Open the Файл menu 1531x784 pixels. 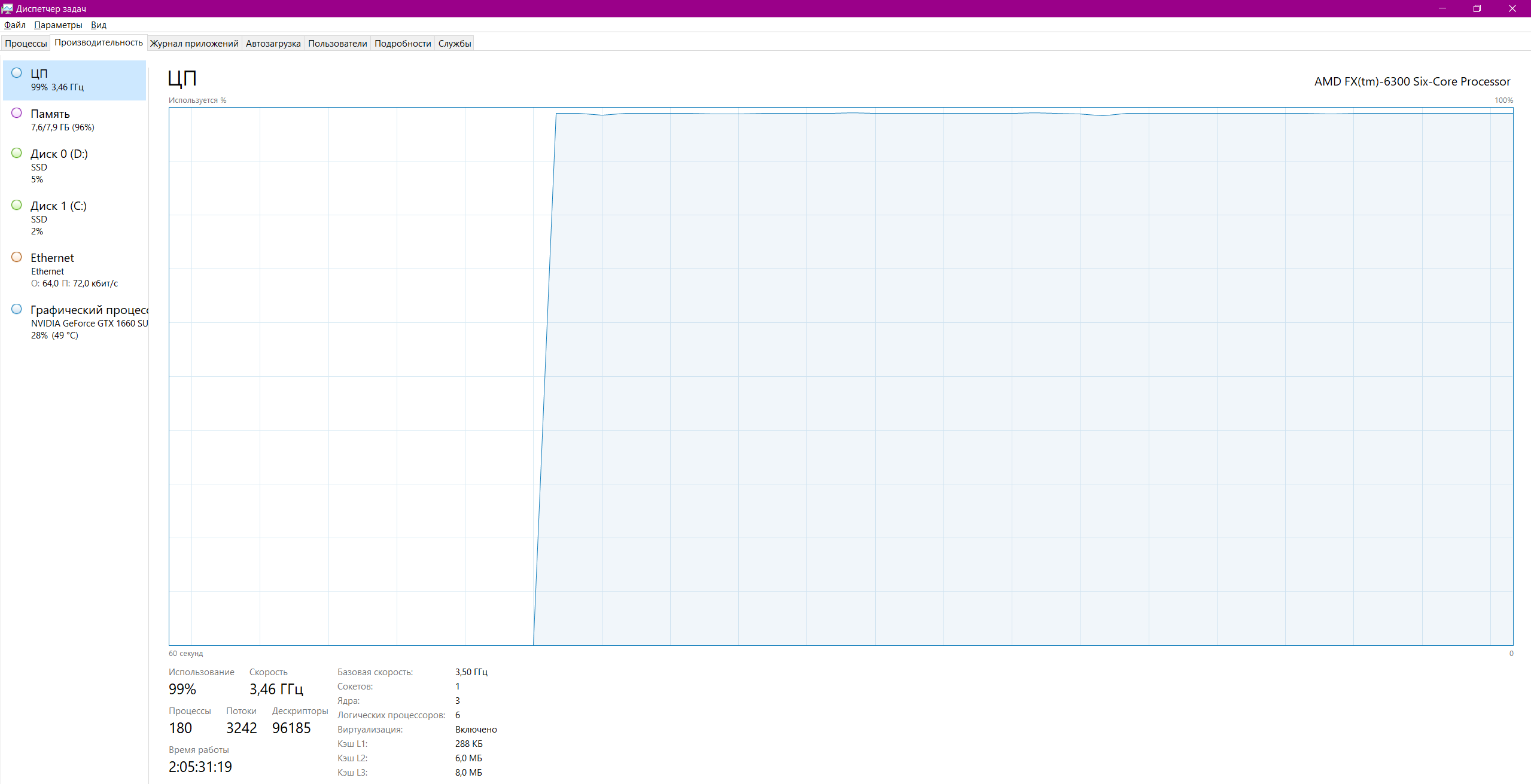(x=14, y=25)
